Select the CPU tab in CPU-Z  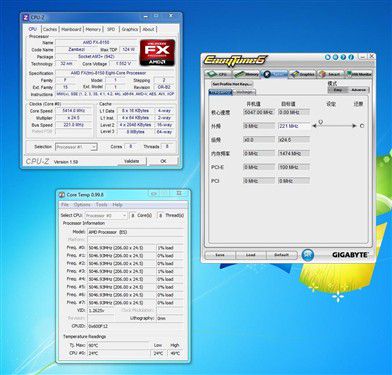(x=33, y=29)
